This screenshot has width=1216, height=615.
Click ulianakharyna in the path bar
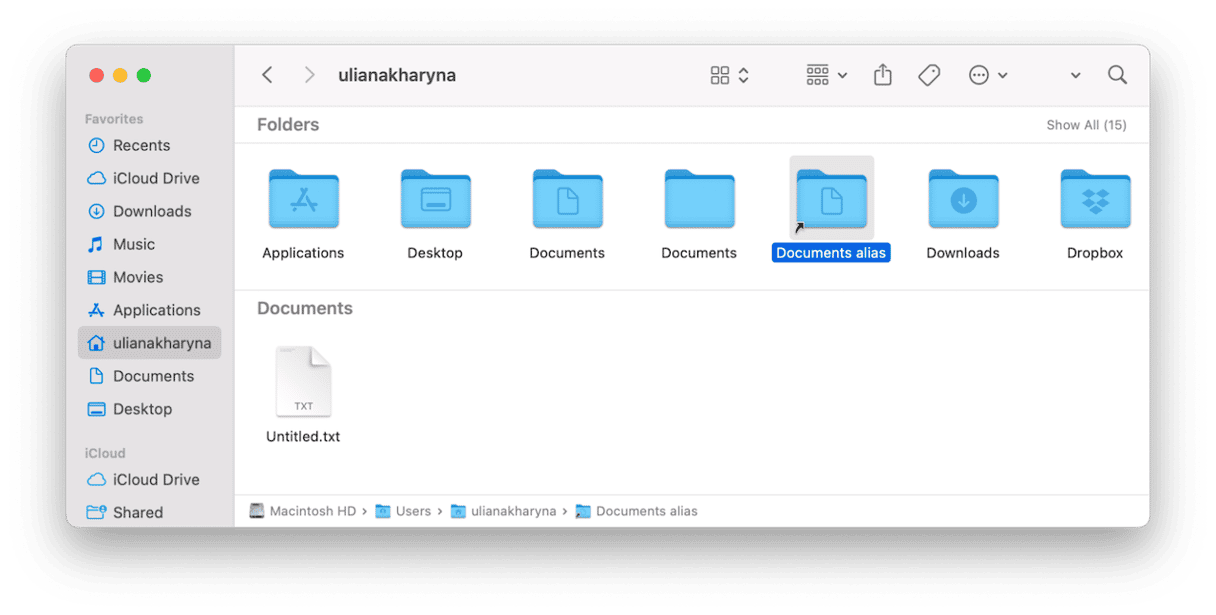pyautogui.click(x=503, y=511)
